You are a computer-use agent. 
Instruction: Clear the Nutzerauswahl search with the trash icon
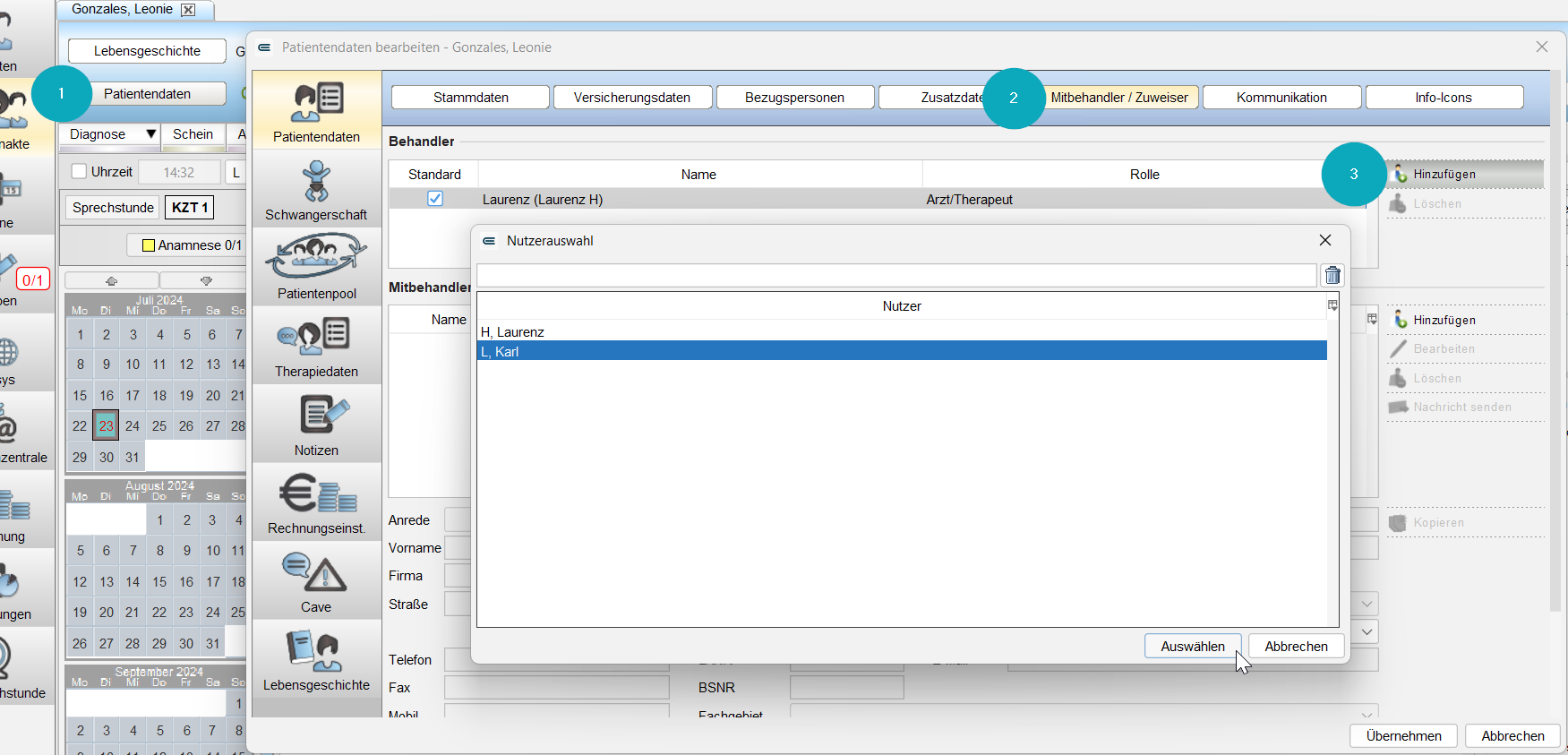1332,276
